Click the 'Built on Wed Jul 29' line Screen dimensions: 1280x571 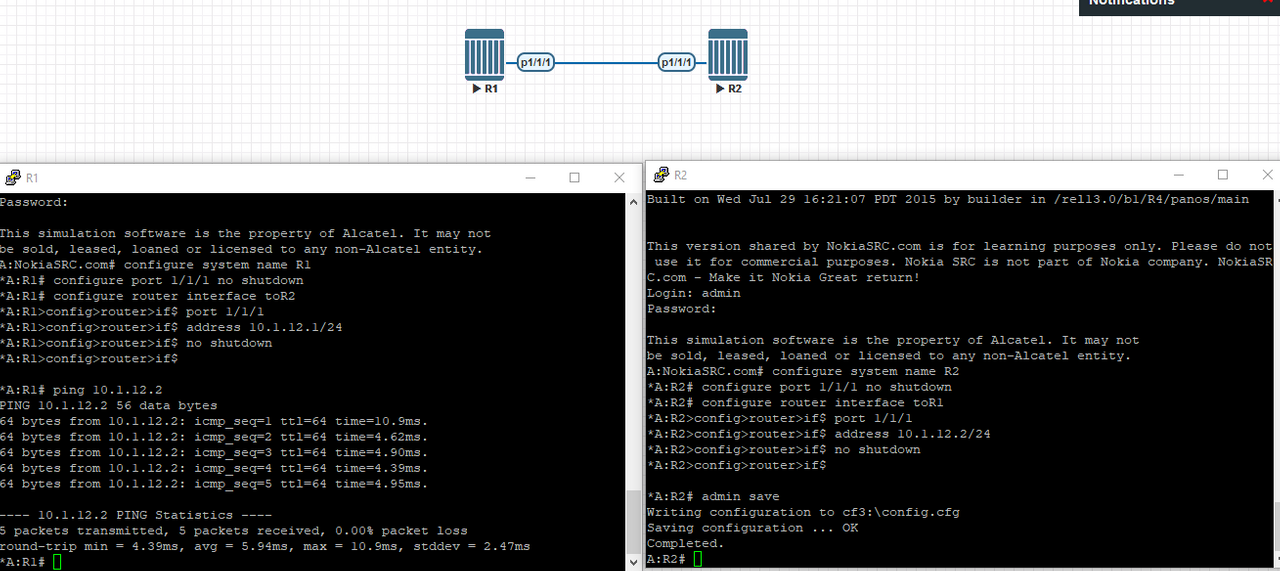pos(947,199)
